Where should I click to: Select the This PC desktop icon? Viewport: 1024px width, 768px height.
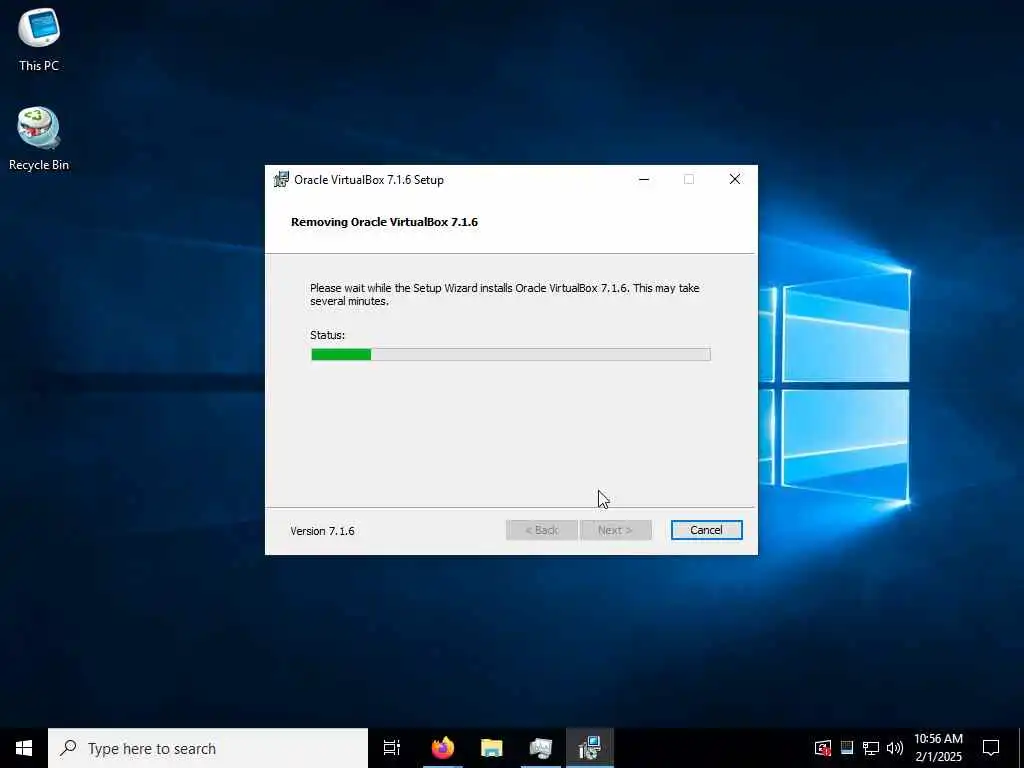click(x=39, y=40)
